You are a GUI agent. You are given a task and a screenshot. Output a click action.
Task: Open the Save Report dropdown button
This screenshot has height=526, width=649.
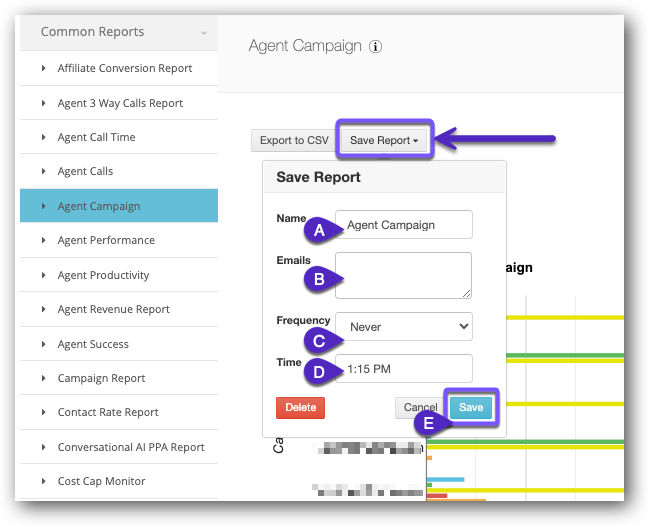click(x=384, y=140)
